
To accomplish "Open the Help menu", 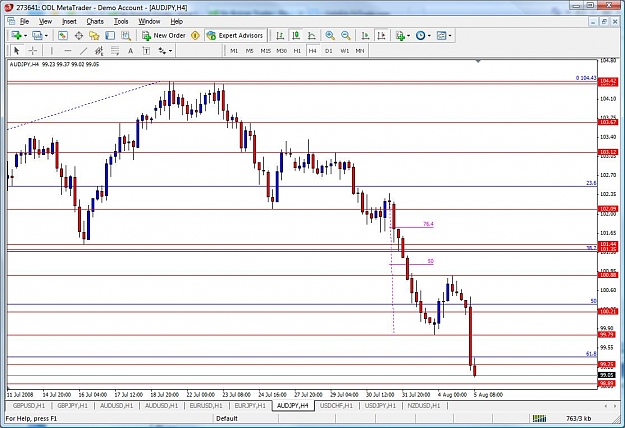I will click(x=177, y=22).
